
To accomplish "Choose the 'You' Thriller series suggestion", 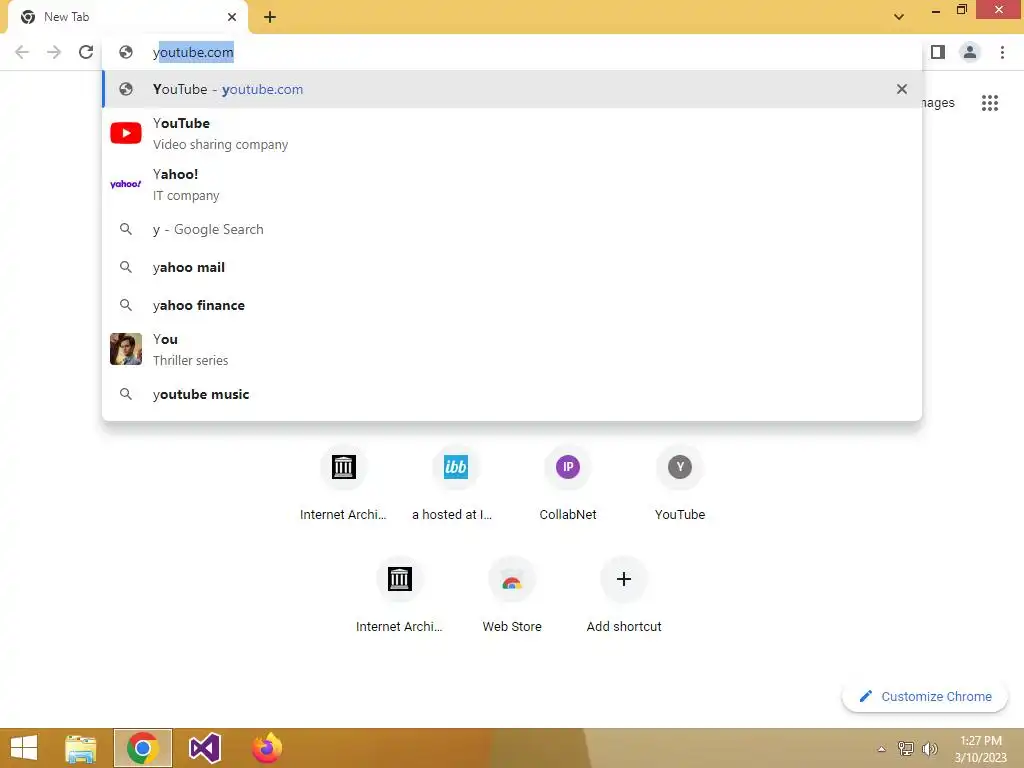I will (512, 349).
